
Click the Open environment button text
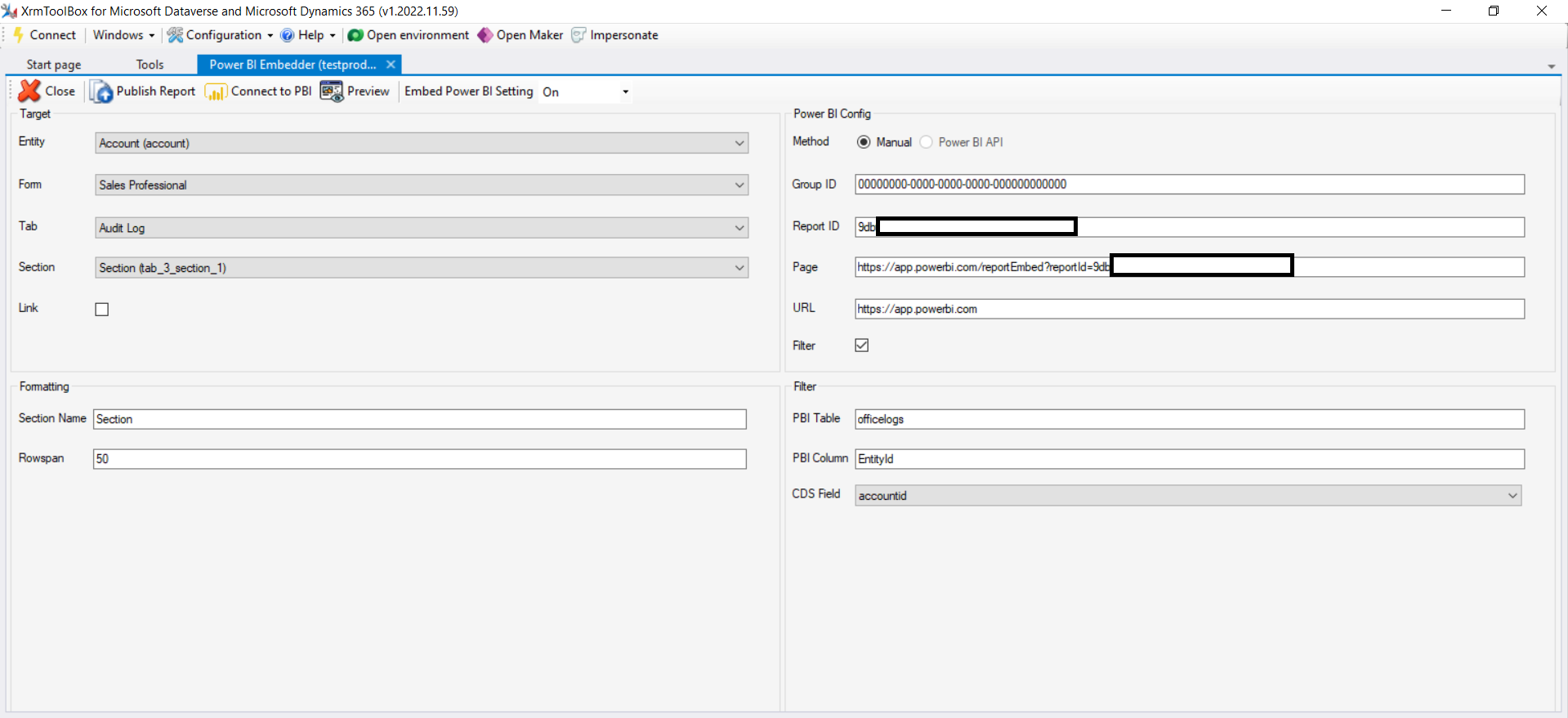tap(418, 35)
